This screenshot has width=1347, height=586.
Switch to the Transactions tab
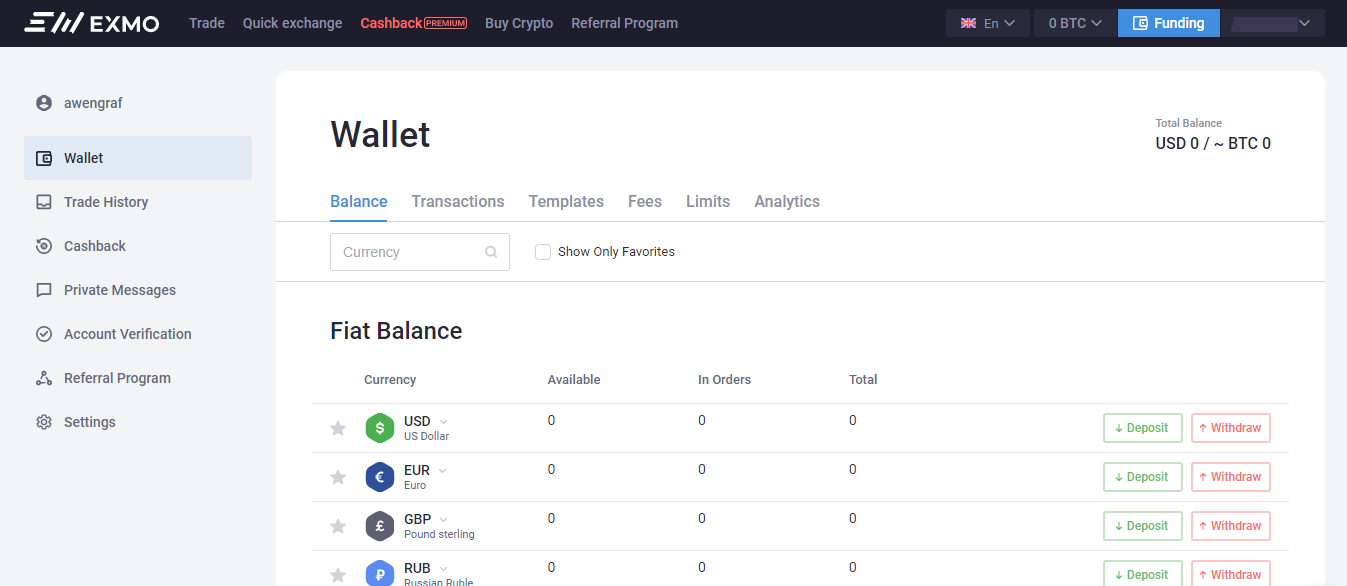(x=457, y=201)
